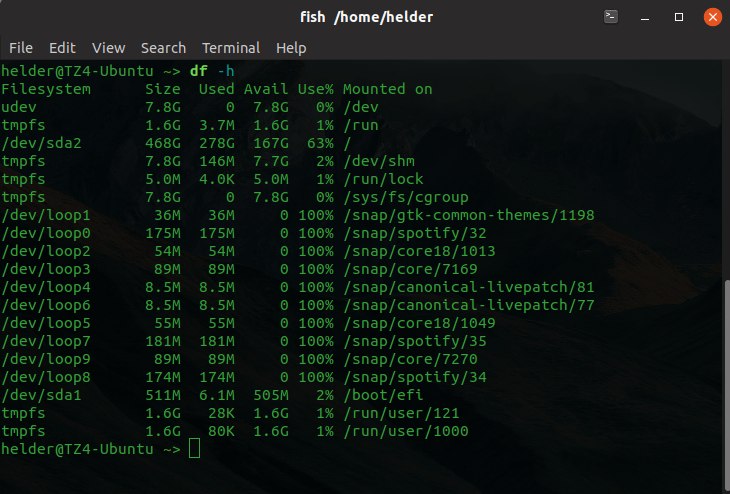The image size is (730, 494).
Task: Minimize the terminal window
Action: point(645,17)
